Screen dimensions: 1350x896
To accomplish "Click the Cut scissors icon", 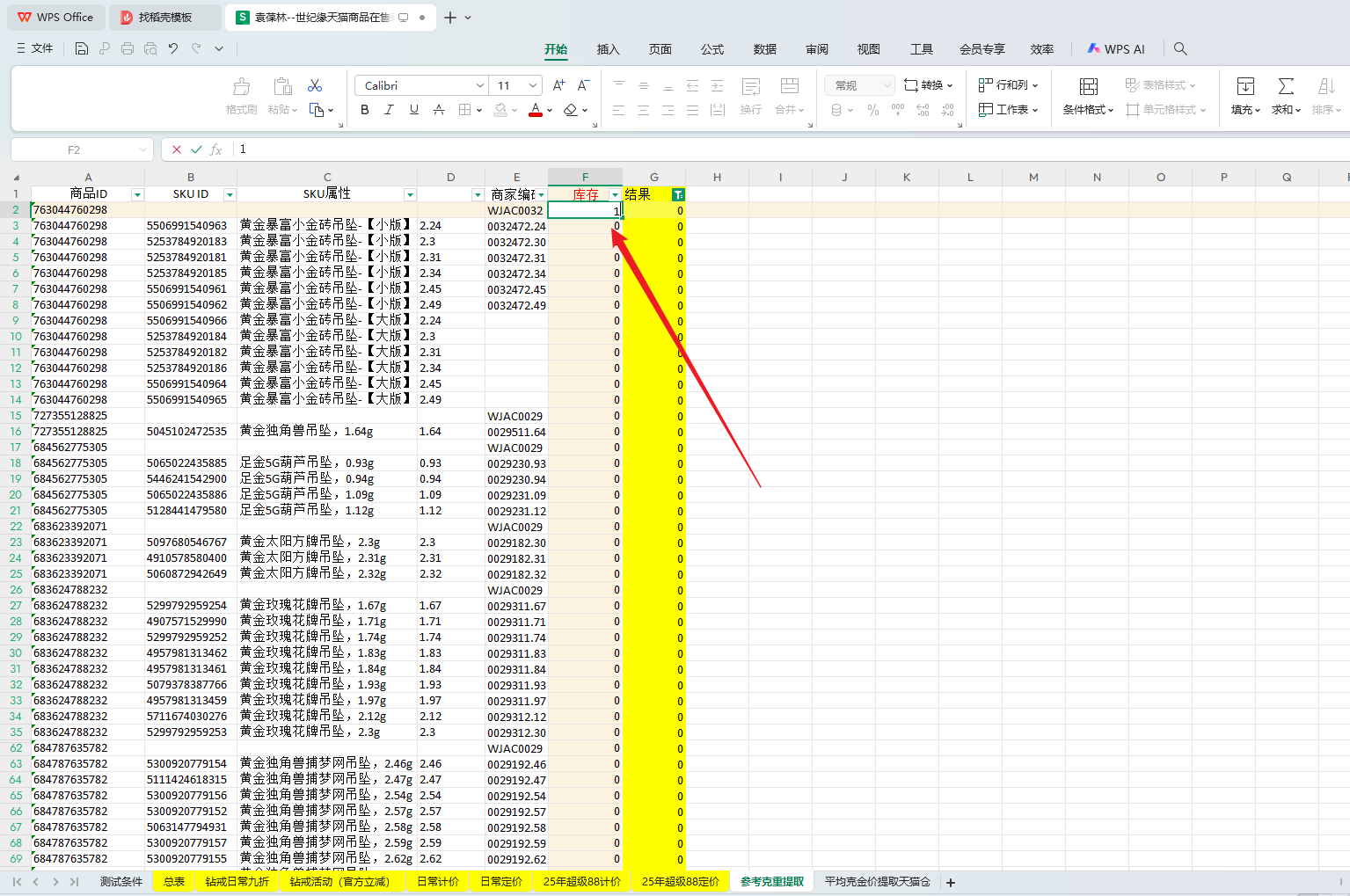I will pos(315,85).
